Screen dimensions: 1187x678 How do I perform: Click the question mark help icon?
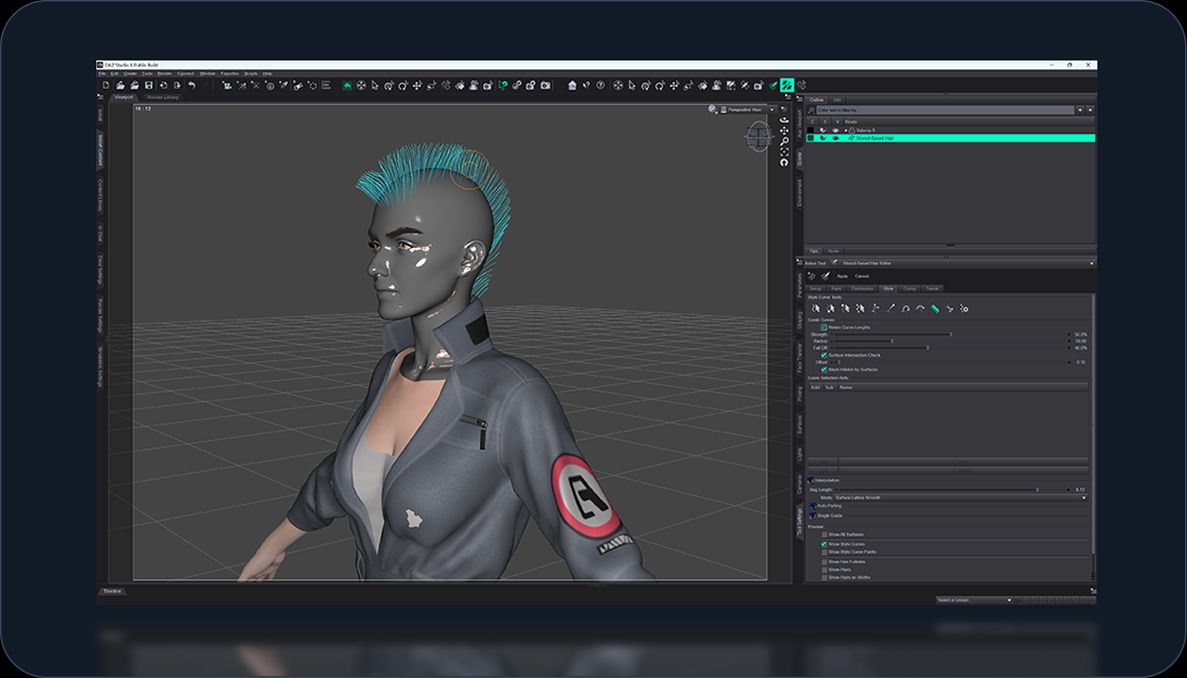(600, 85)
